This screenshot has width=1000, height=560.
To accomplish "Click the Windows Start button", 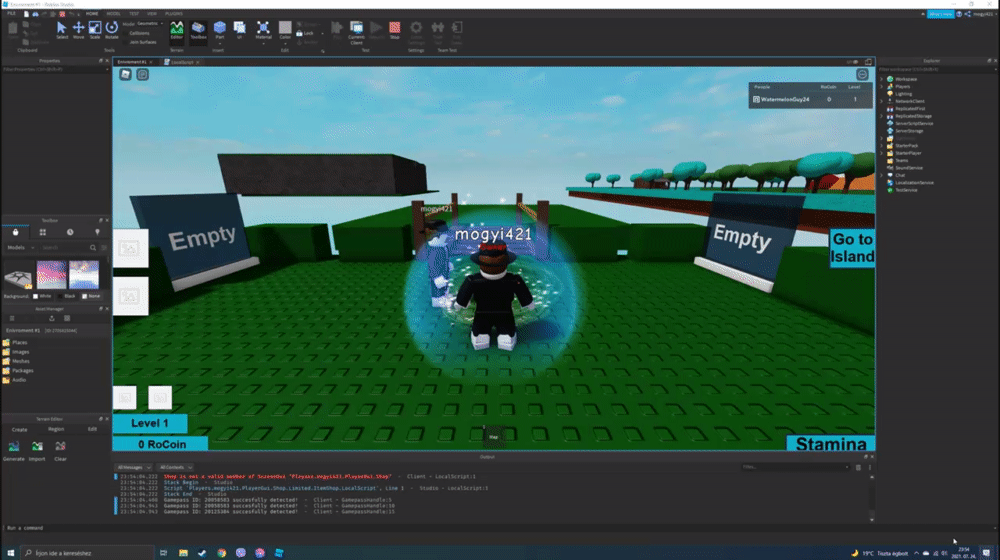I will coord(10,553).
